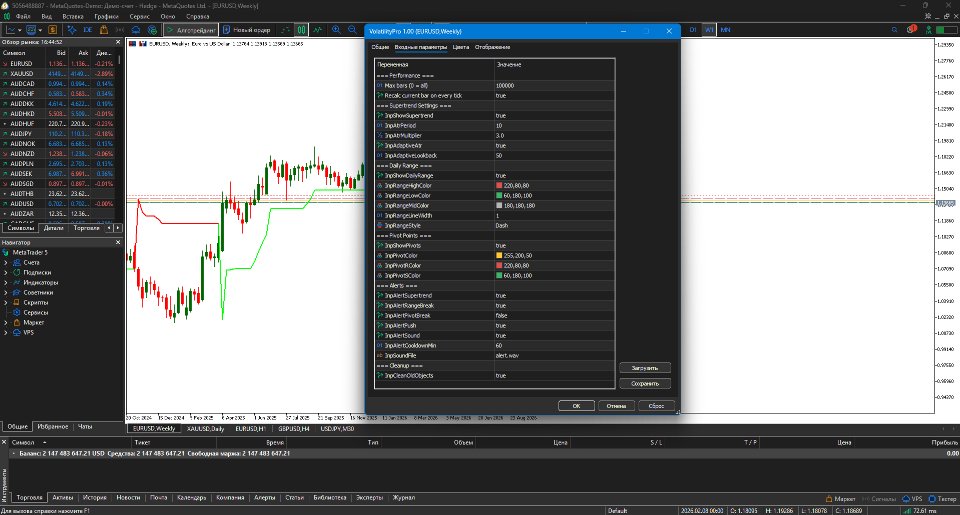
Task: Expand the Советники node in Navigator
Action: [x=6, y=293]
